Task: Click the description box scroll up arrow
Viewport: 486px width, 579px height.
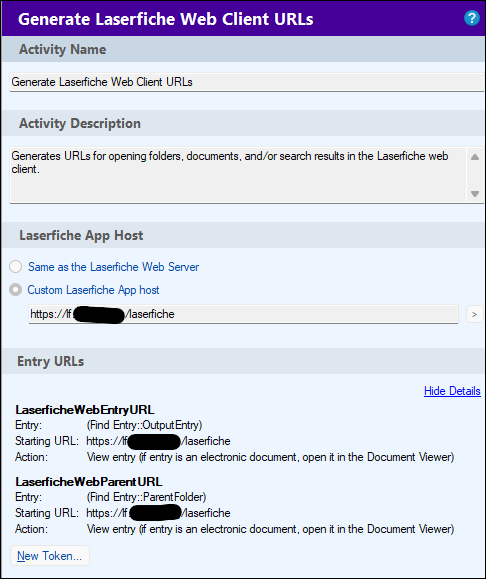Action: point(475,157)
